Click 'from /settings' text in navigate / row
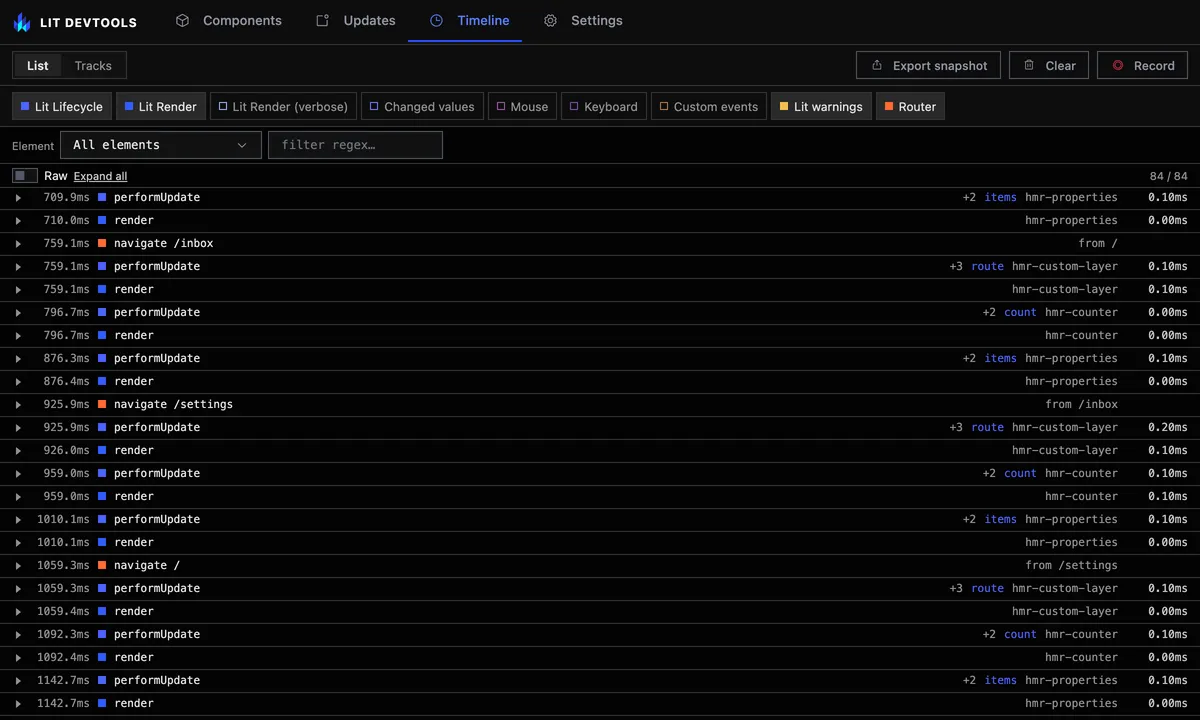Image resolution: width=1200 pixels, height=720 pixels. pyautogui.click(x=1071, y=565)
